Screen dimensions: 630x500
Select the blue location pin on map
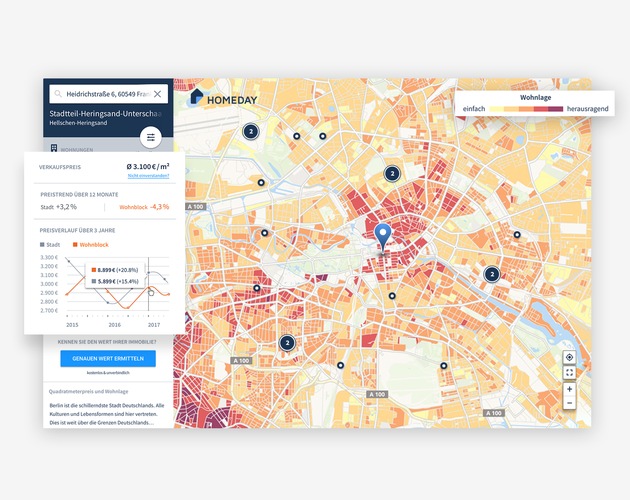coord(382,238)
